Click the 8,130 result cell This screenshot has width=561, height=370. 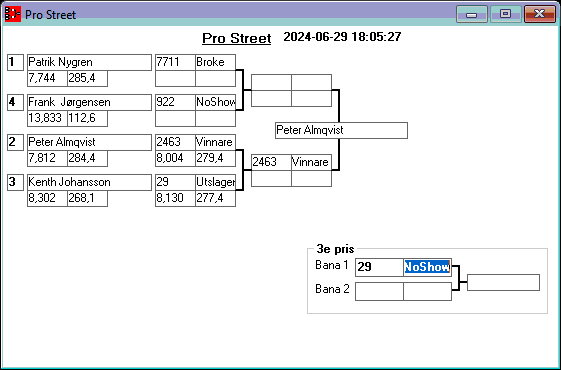(175, 199)
